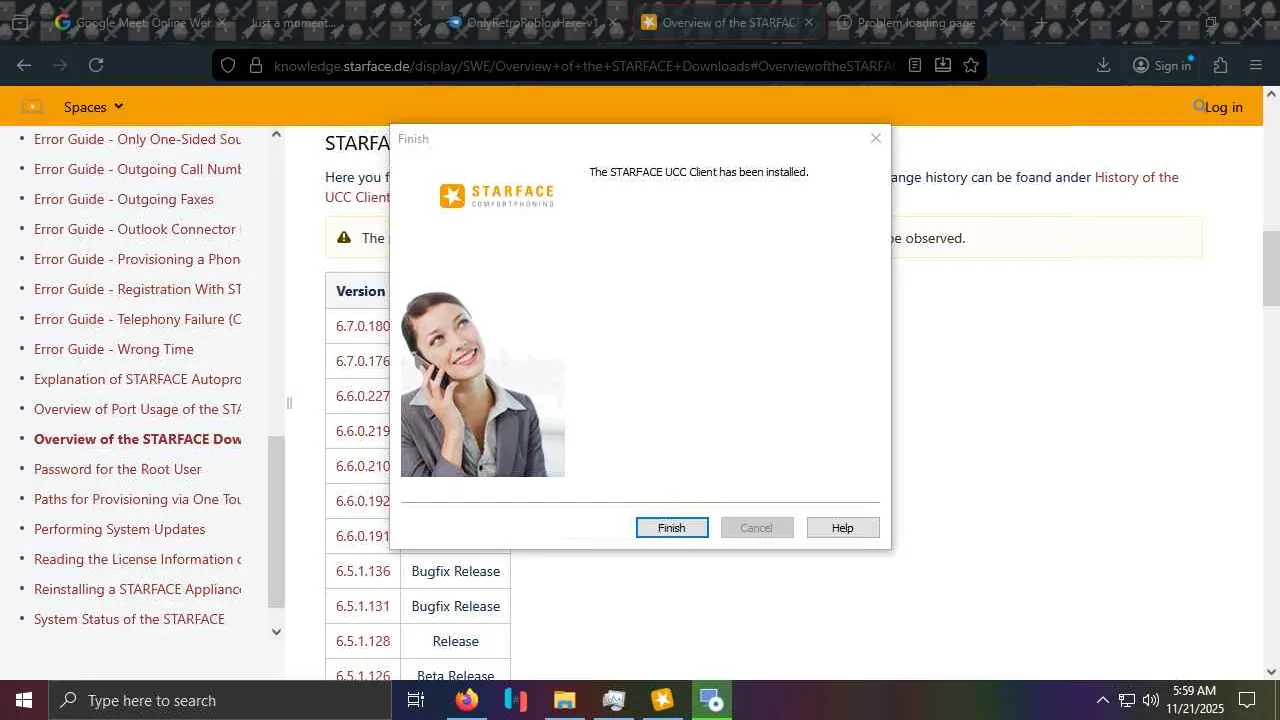1280x720 pixels.
Task: Click the sidebar scroll-down arrow
Action: pos(276,632)
